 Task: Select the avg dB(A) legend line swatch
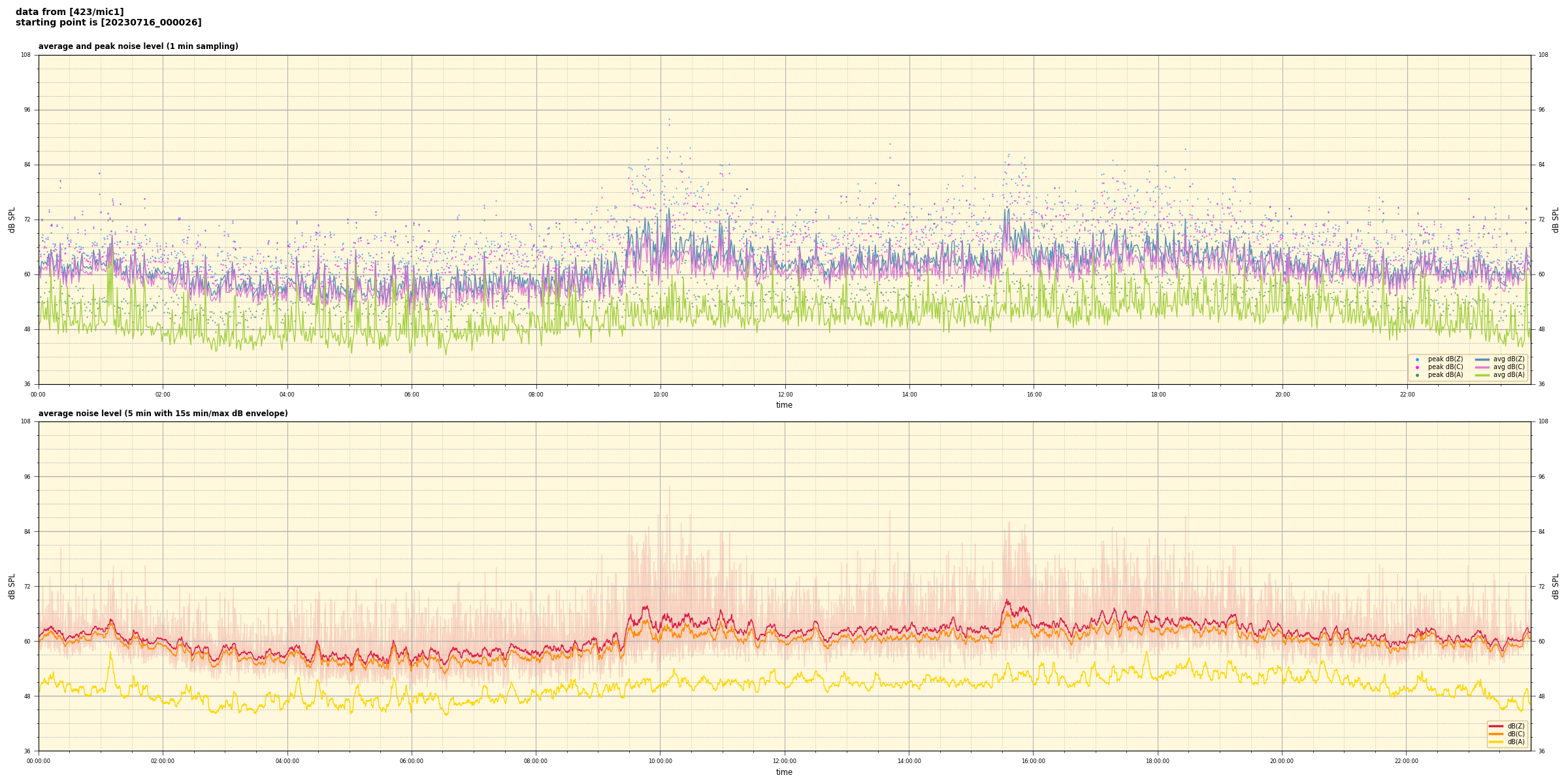pyautogui.click(x=1482, y=375)
